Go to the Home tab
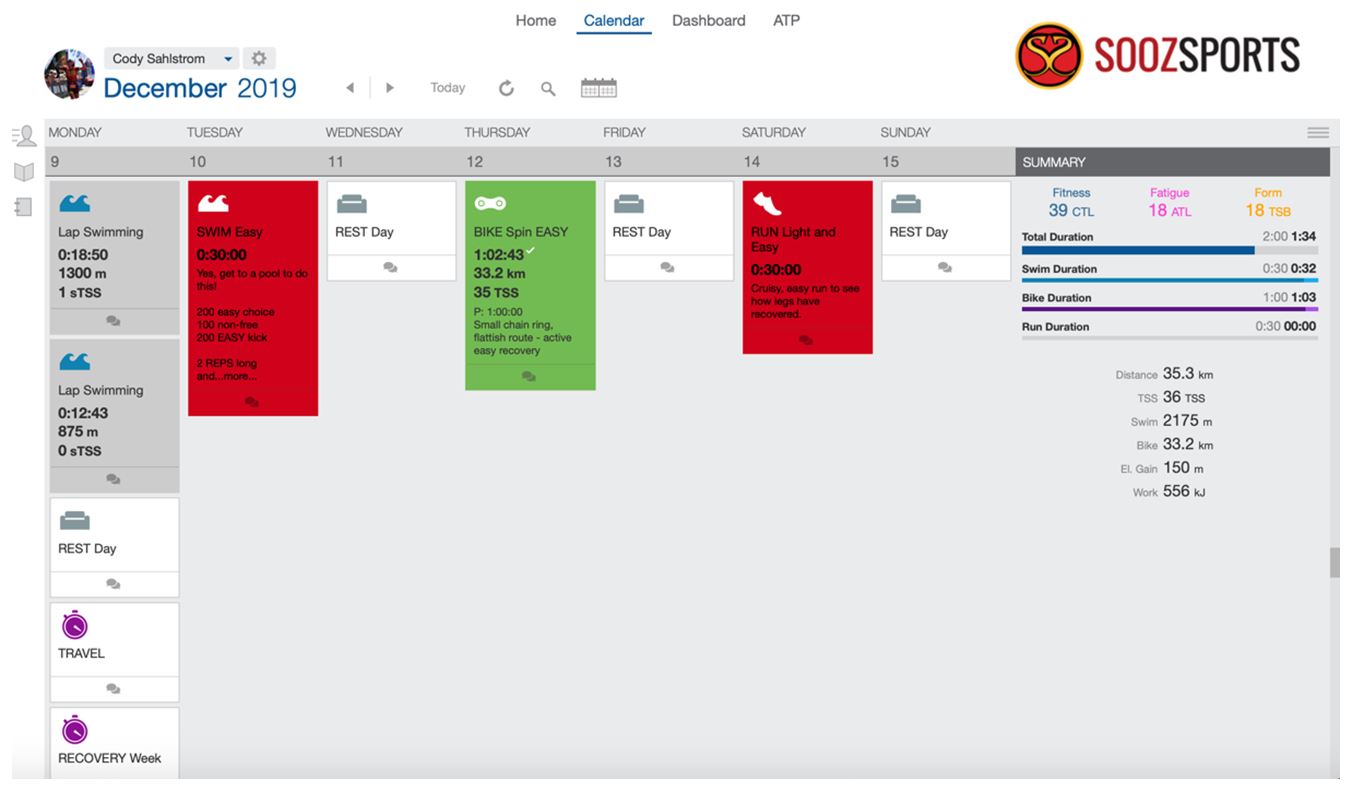Image resolution: width=1346 pixels, height=786 pixels. tap(535, 20)
